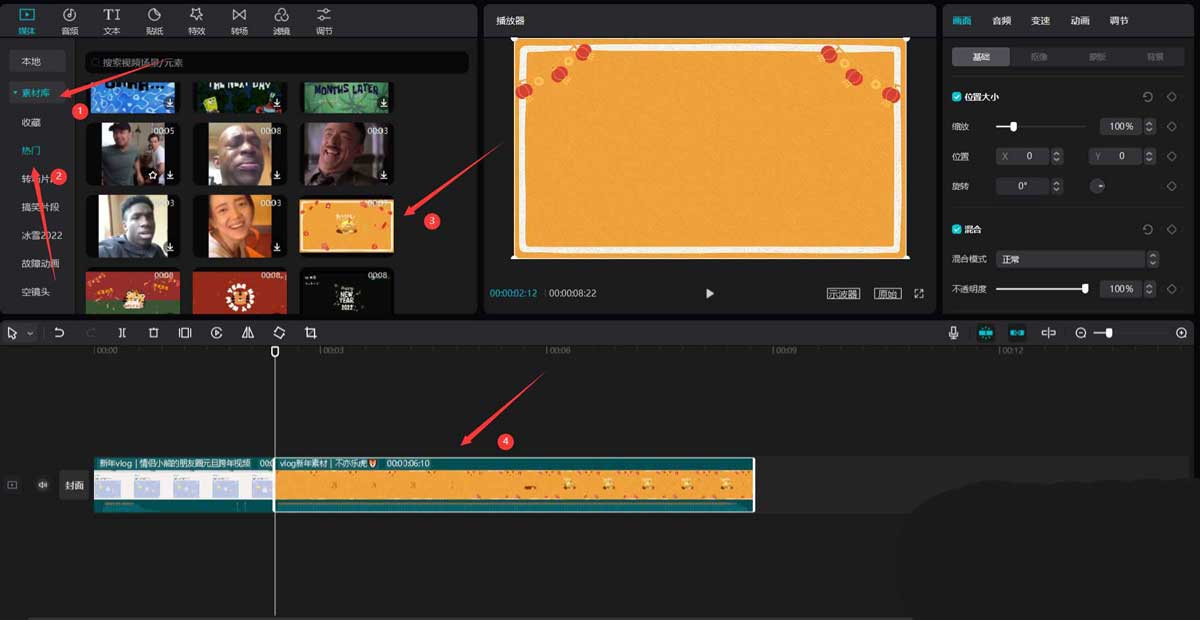Open the 特效 effects panel

click(197, 21)
